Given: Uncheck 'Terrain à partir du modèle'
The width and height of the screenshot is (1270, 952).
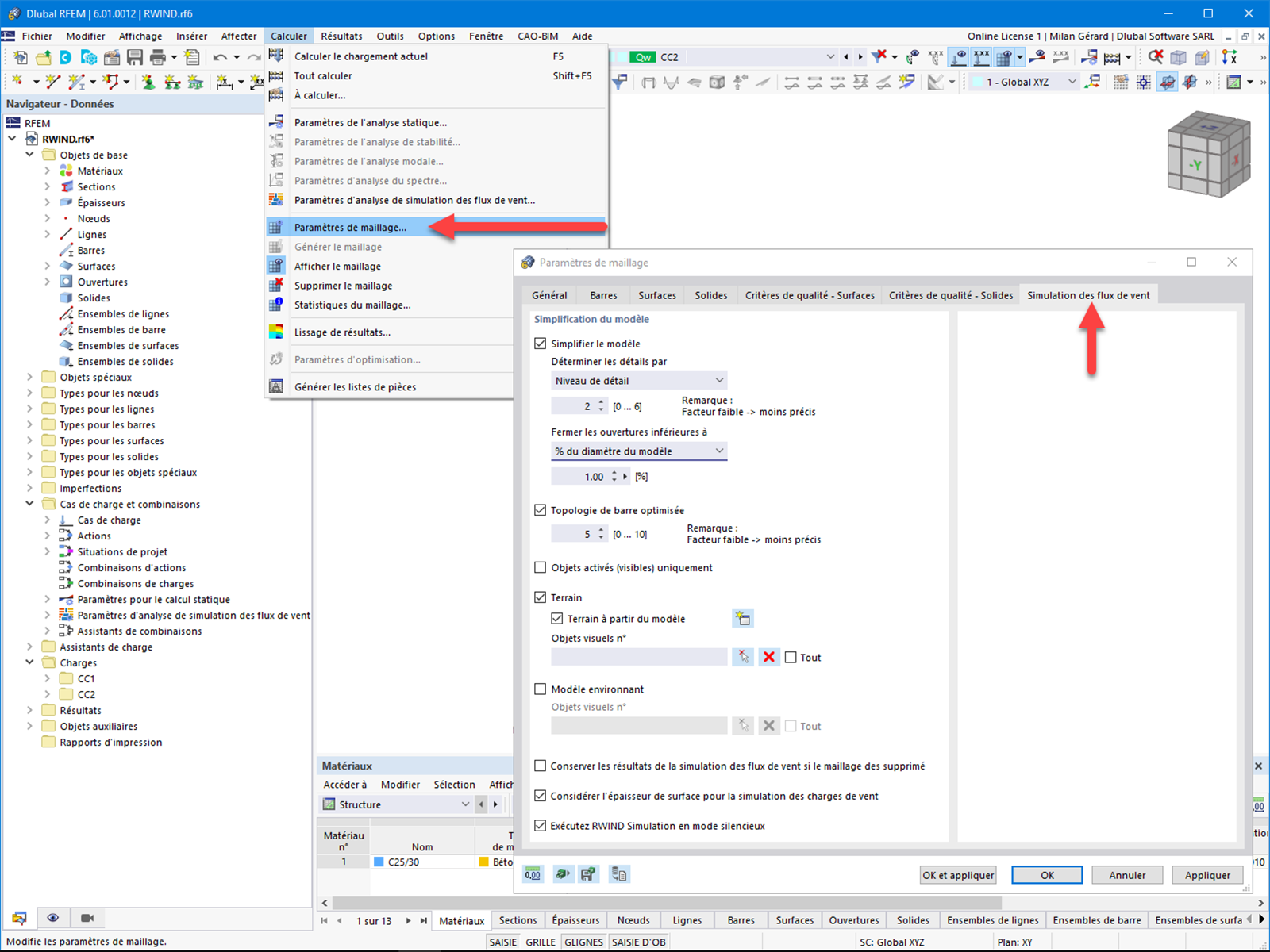Looking at the screenshot, I should (556, 618).
